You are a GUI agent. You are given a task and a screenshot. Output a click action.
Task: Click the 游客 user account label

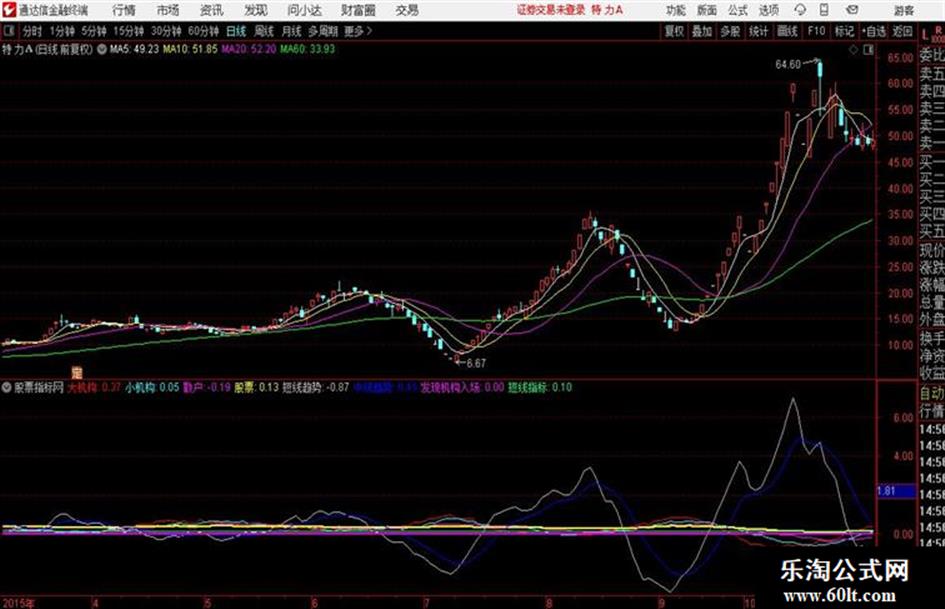pyautogui.click(x=904, y=10)
